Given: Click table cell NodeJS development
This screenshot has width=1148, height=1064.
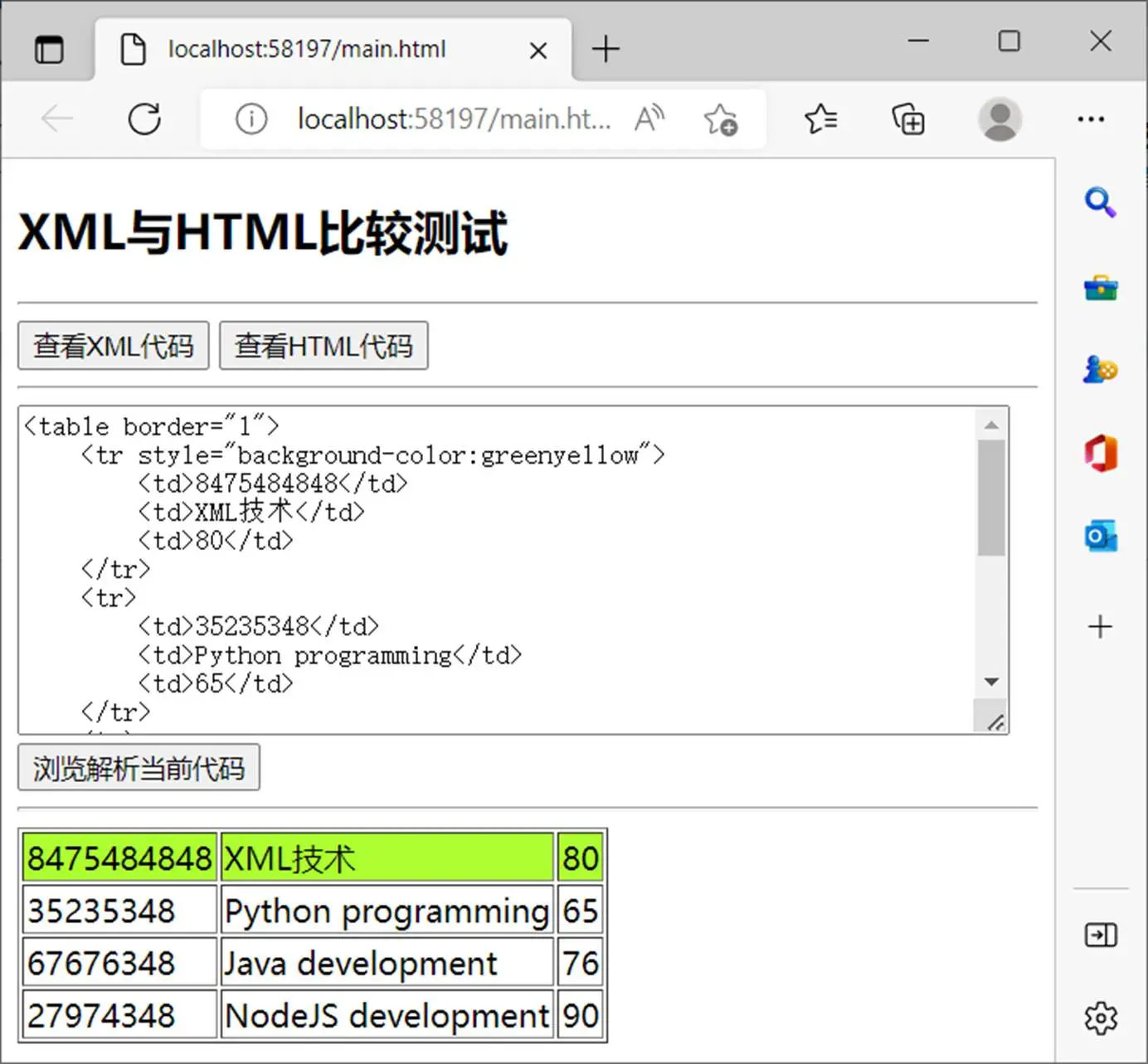Looking at the screenshot, I should pos(387,1015).
